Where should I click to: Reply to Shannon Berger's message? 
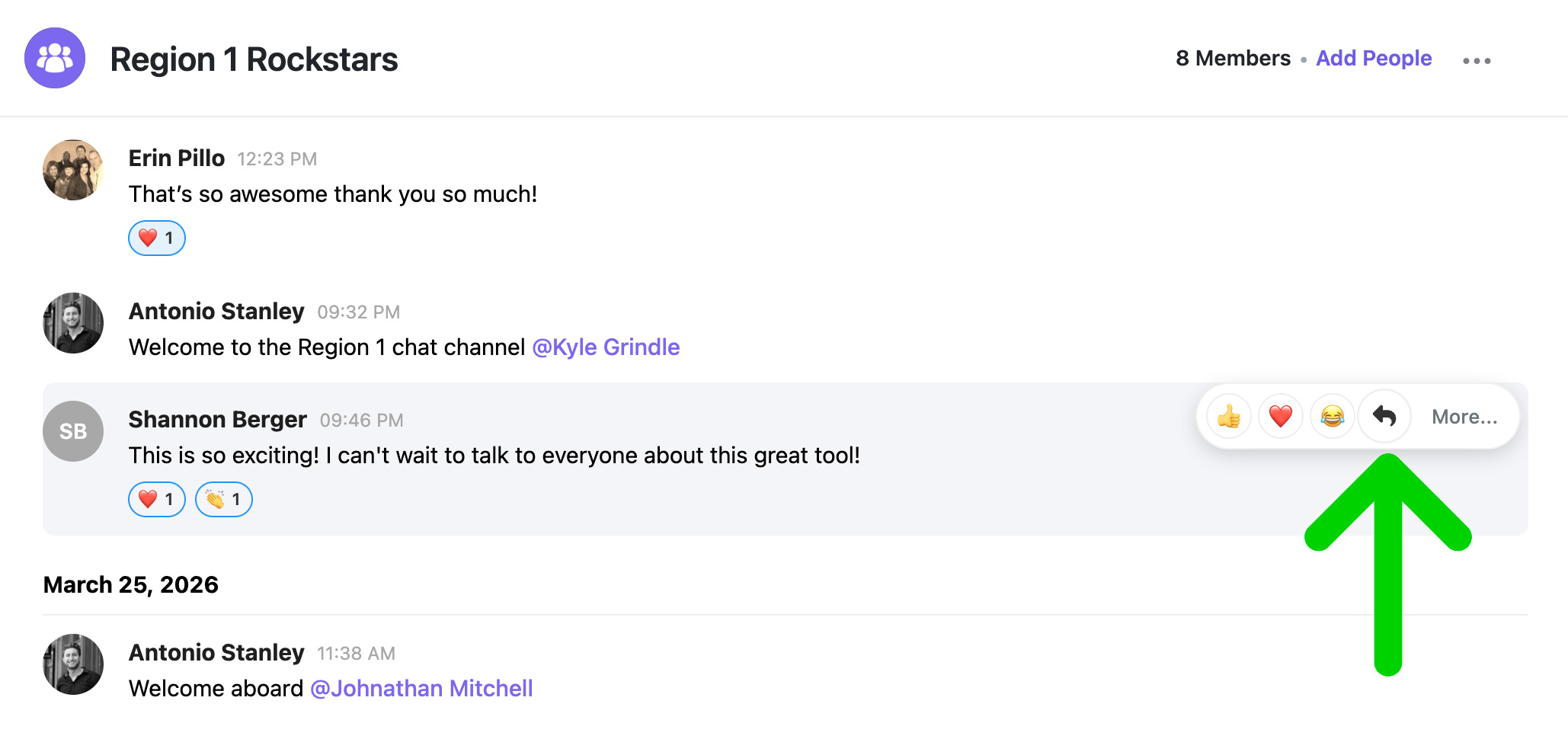[x=1384, y=417]
